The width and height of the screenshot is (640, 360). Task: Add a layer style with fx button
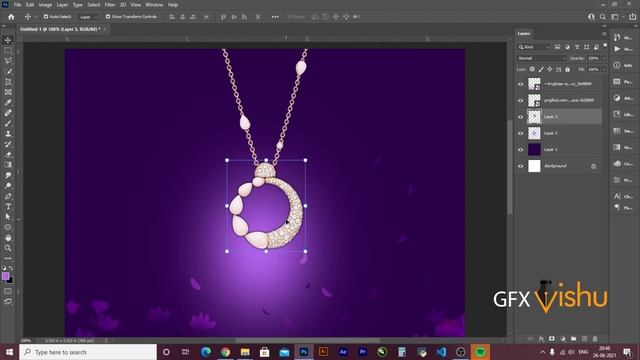(x=541, y=339)
